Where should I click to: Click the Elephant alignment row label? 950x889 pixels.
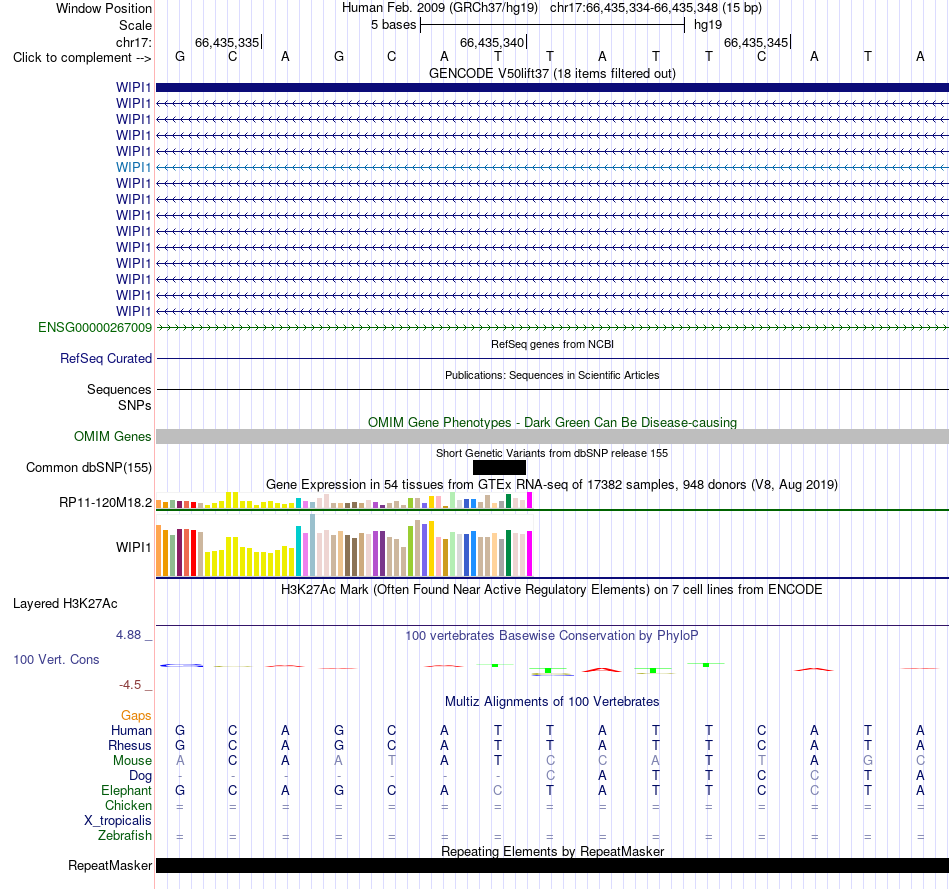coord(126,791)
